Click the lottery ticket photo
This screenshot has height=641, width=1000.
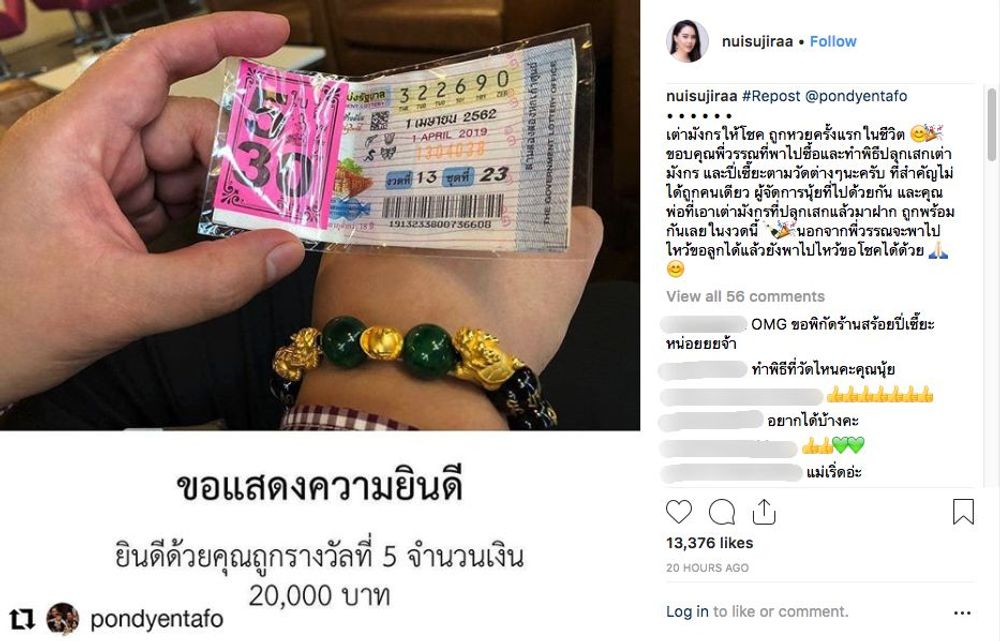[x=320, y=216]
